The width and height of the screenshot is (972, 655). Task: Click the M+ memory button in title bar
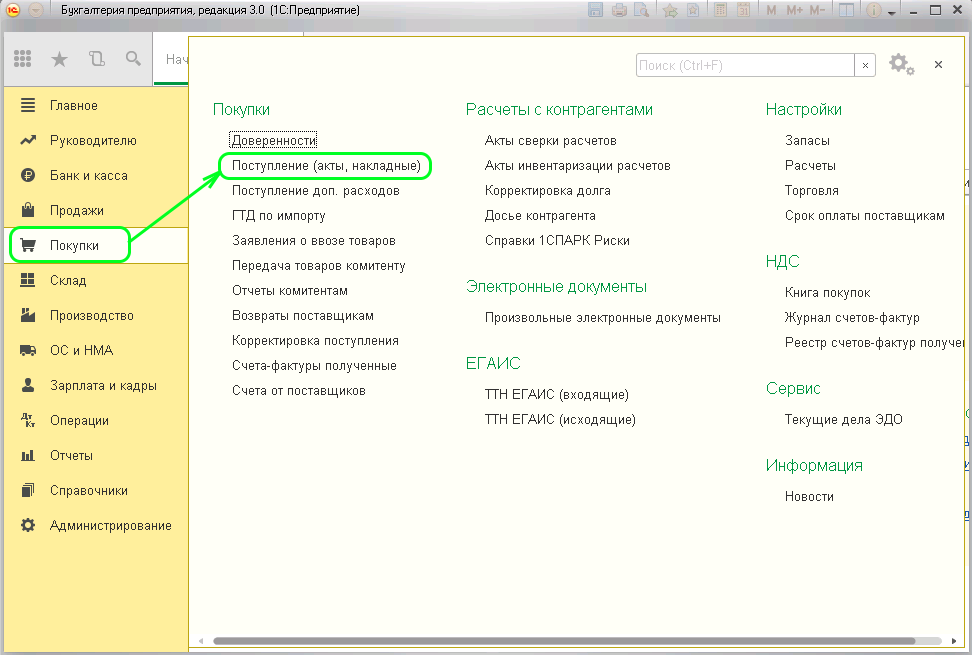coord(794,10)
